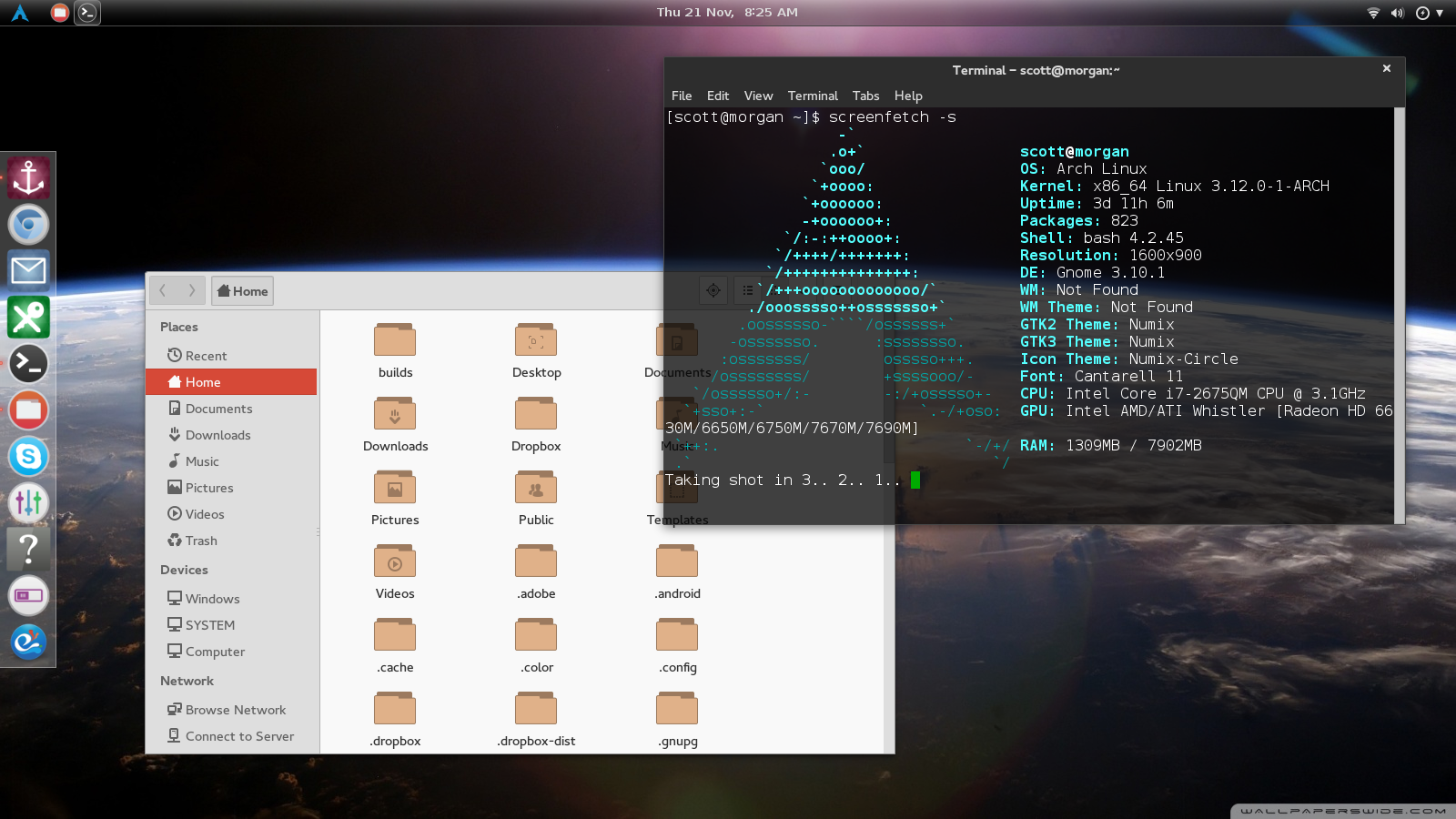
Task: Click the terminal title bar text
Action: click(x=1036, y=70)
